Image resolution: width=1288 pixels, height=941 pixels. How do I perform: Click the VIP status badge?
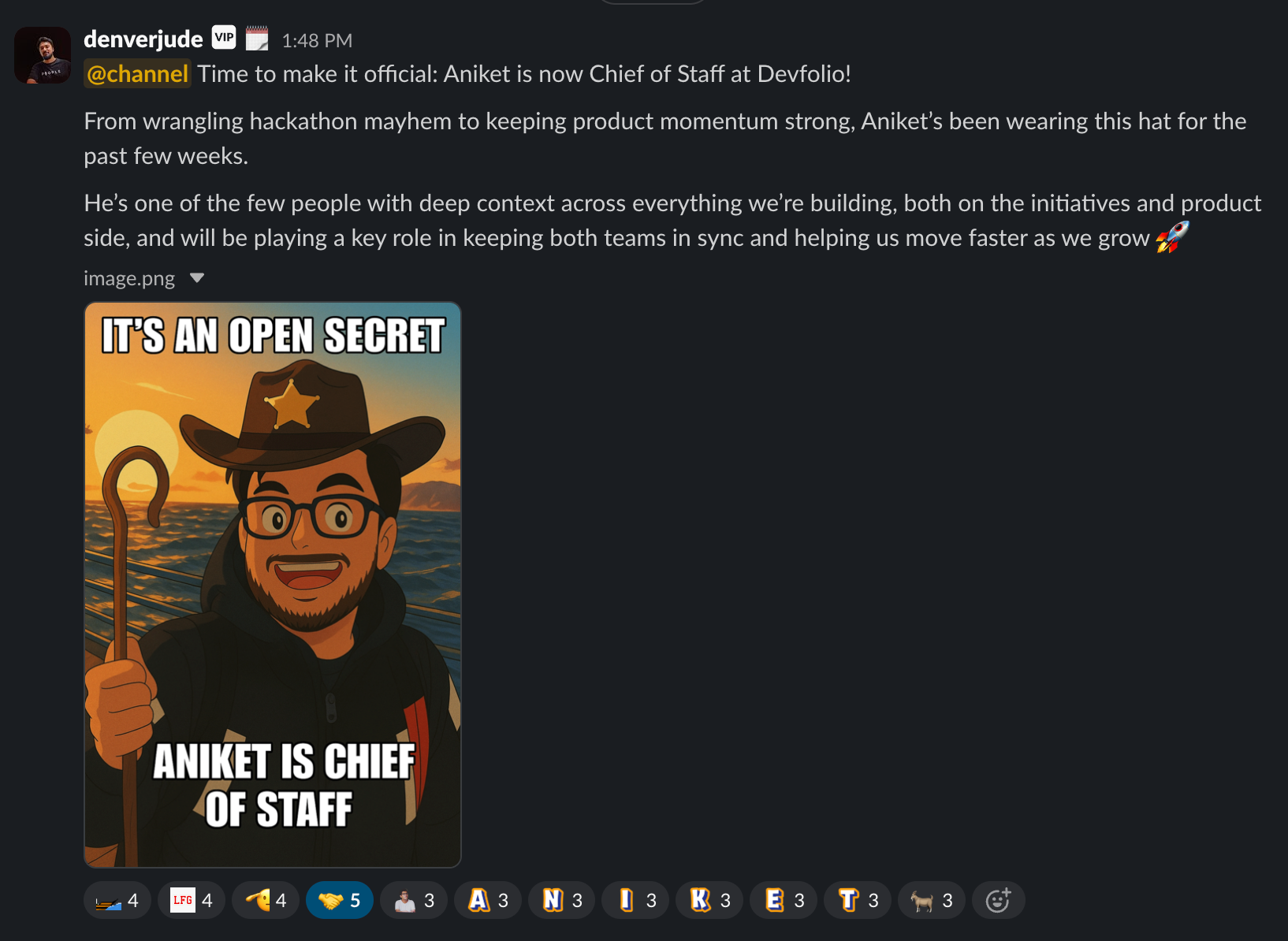click(x=224, y=38)
